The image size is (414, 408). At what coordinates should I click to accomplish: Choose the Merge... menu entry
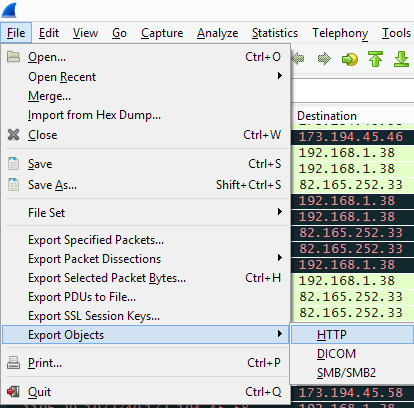145,96
